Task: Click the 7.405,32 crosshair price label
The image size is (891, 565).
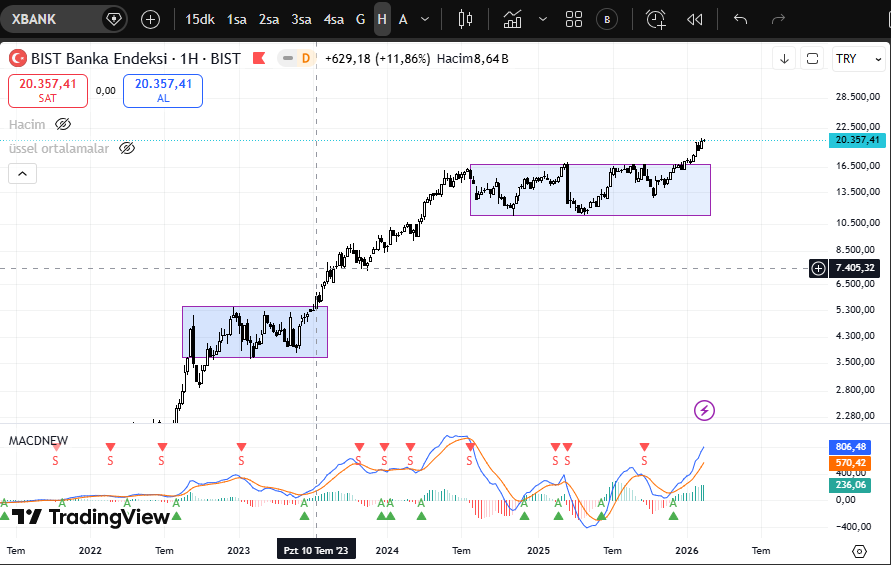Action: (857, 268)
